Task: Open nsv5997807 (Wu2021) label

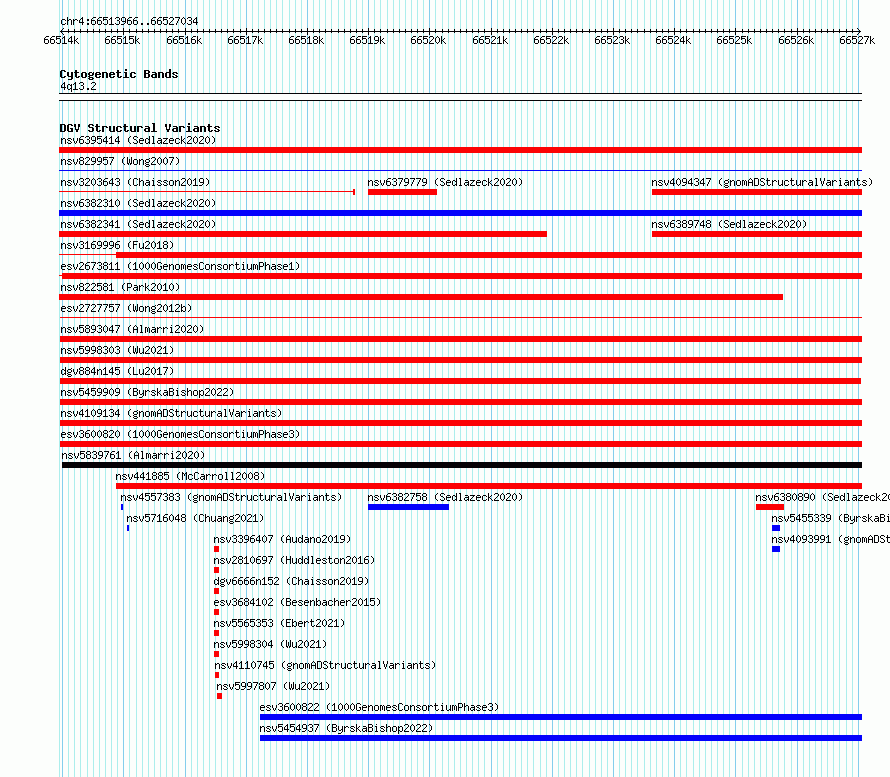Action: [273, 686]
